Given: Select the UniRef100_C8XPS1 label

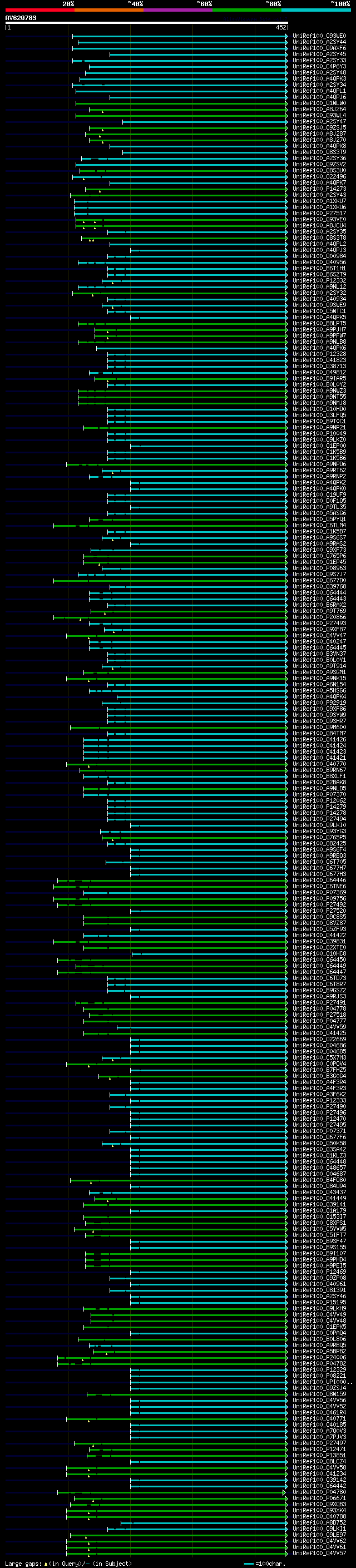Looking at the screenshot, I should tap(319, 1223).
